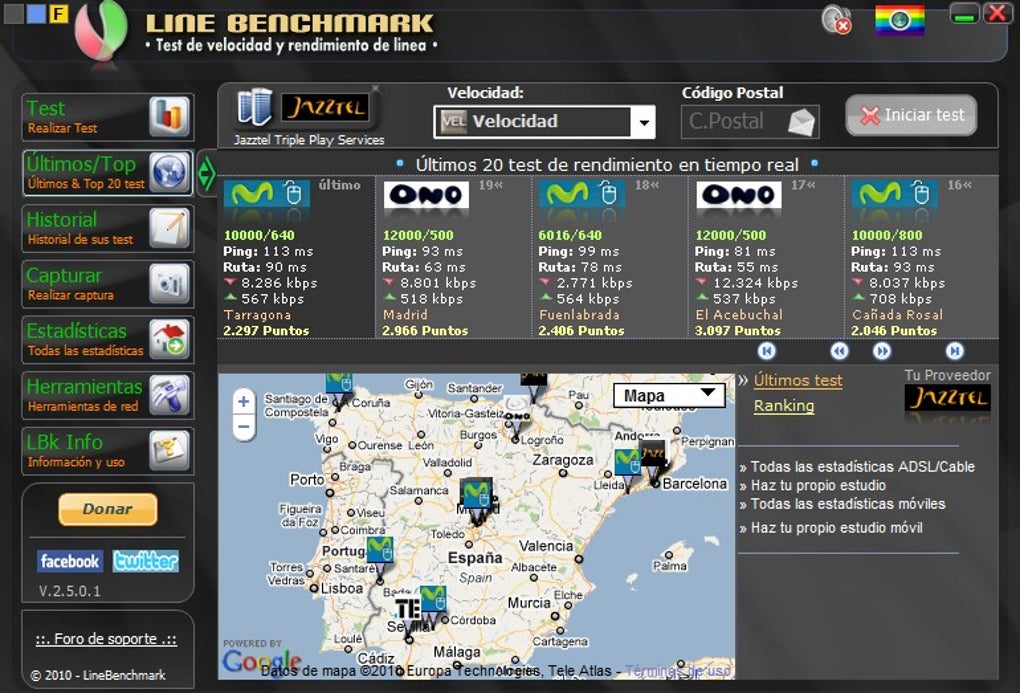
Task: Click the Jazztel provider logo in header
Action: click(325, 107)
